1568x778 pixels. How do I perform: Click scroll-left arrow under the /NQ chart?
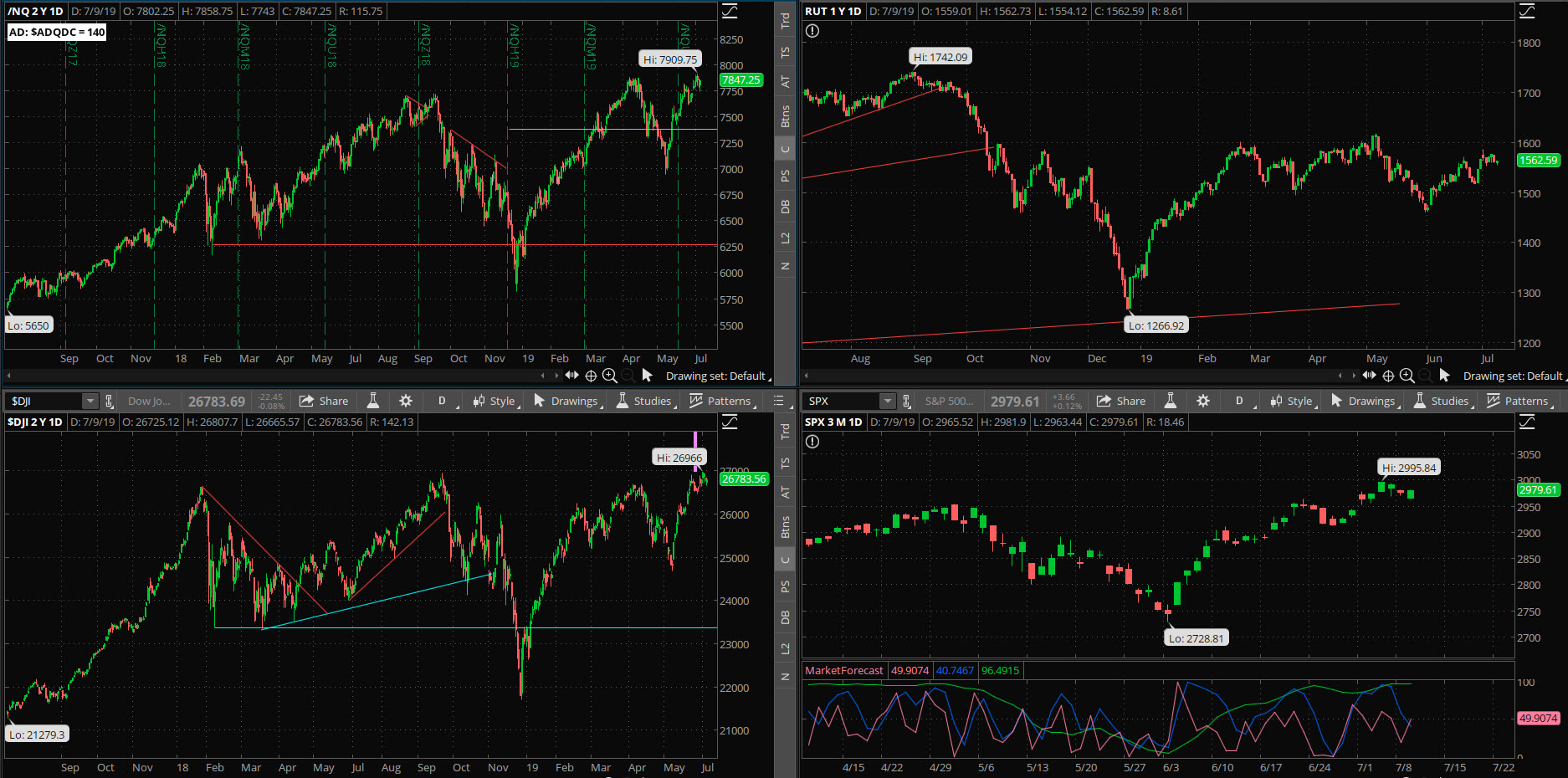tap(9, 376)
